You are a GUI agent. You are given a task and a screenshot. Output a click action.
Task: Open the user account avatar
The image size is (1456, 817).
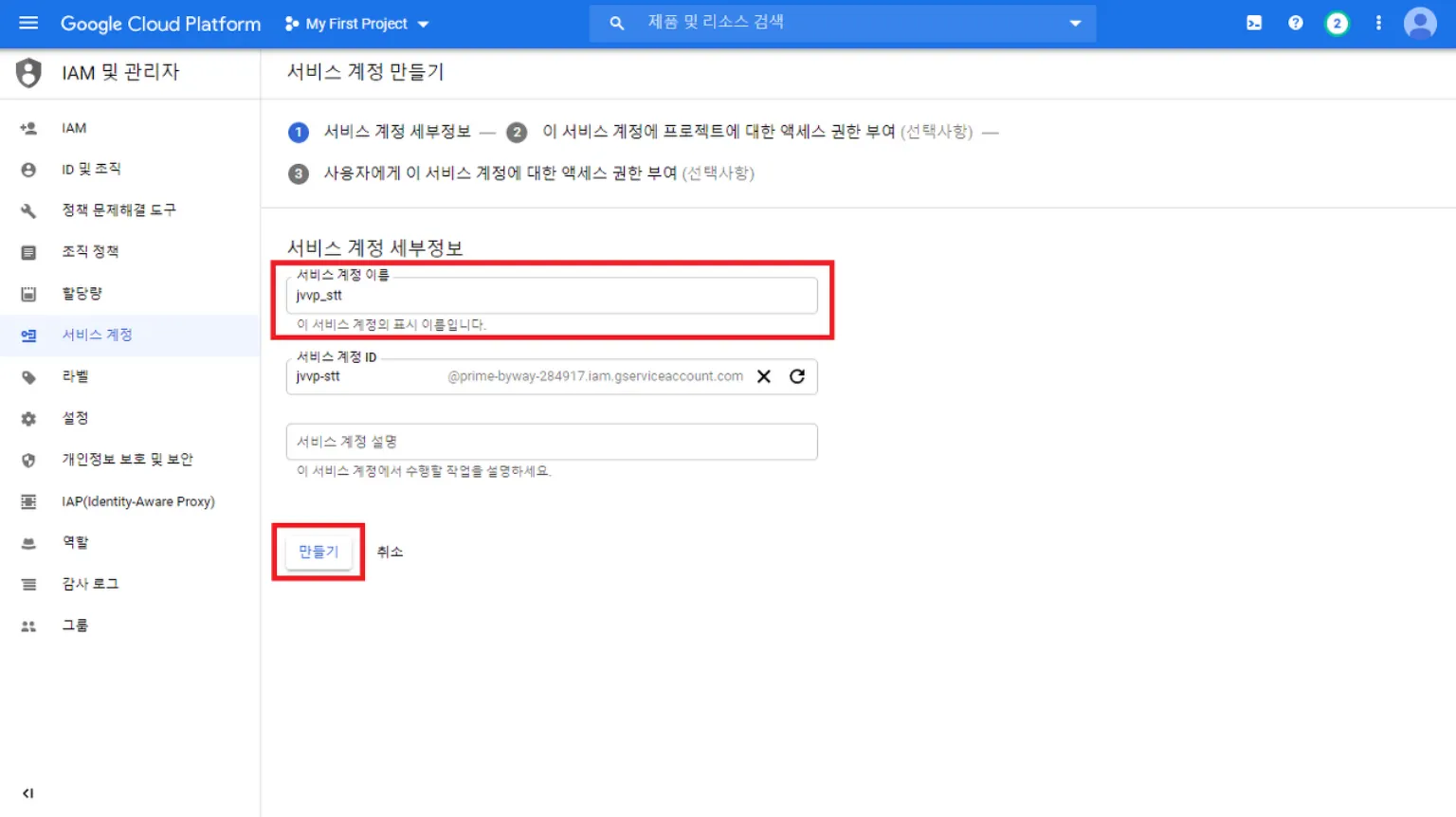tap(1420, 23)
